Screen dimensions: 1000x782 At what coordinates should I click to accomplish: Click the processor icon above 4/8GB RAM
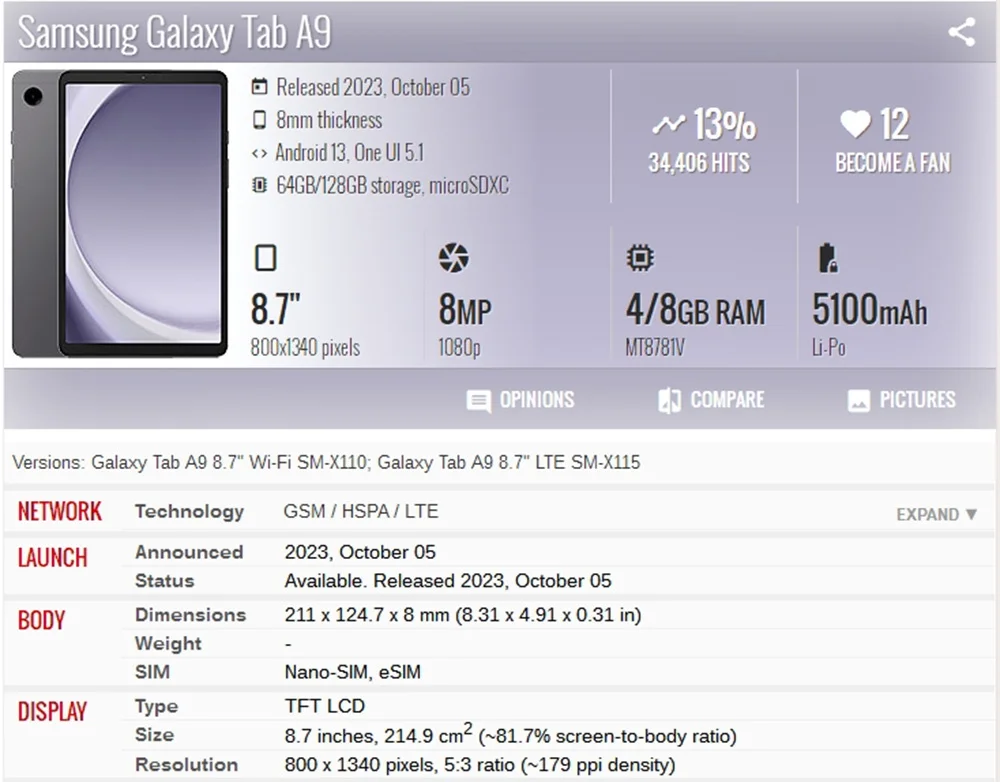640,258
